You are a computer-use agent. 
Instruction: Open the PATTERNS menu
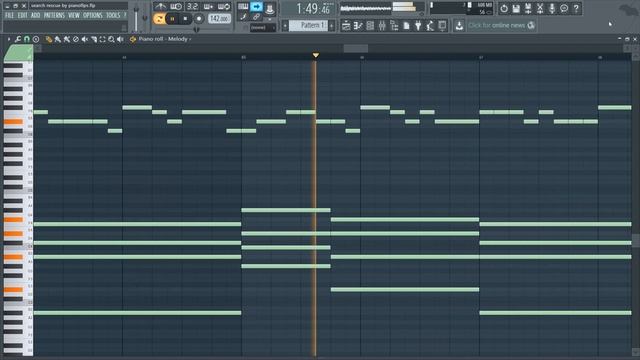(x=54, y=16)
